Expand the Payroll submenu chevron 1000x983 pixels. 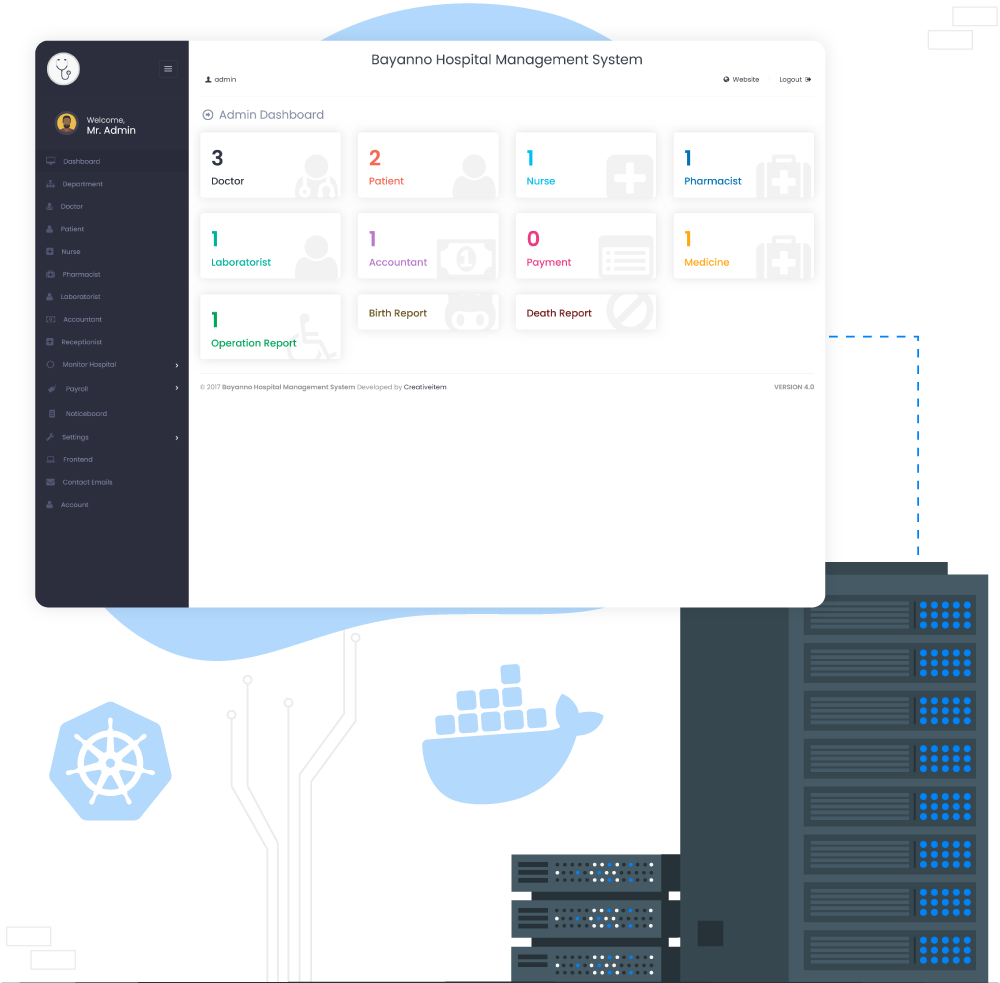point(177,389)
